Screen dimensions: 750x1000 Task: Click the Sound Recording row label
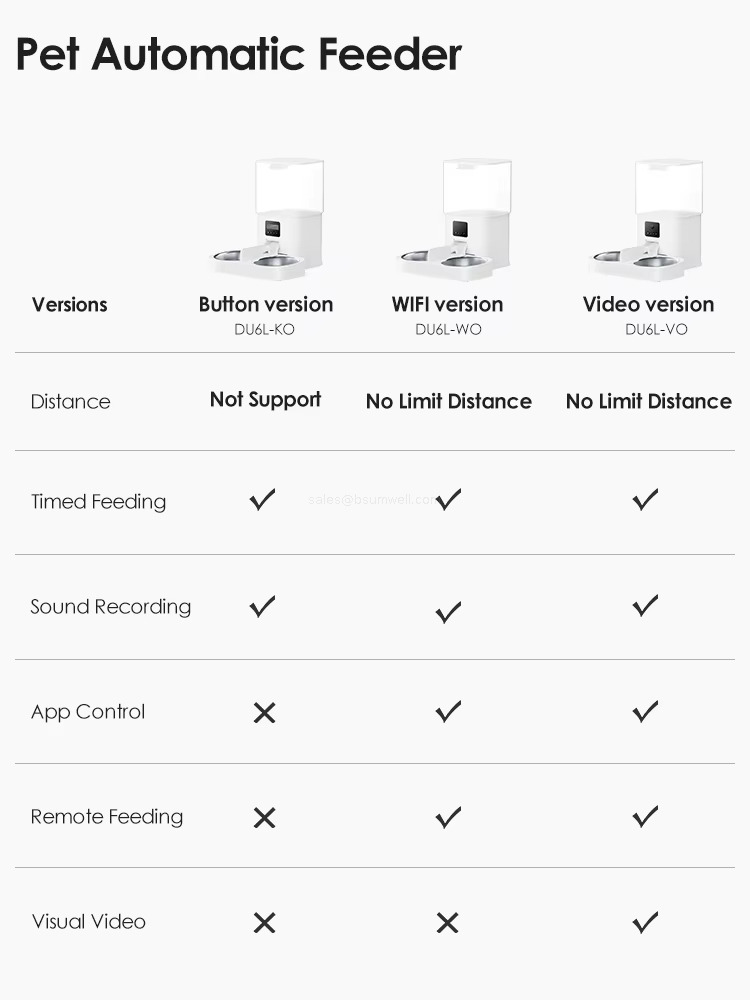(111, 607)
